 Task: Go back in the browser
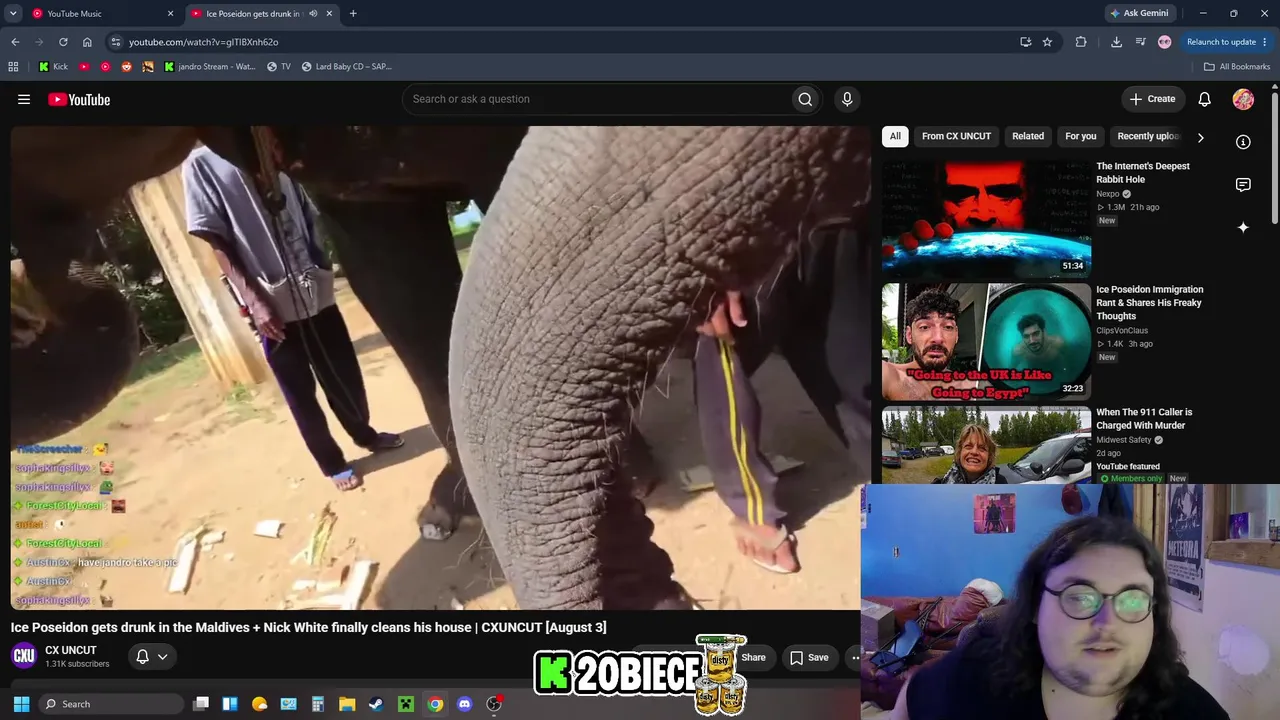15,42
